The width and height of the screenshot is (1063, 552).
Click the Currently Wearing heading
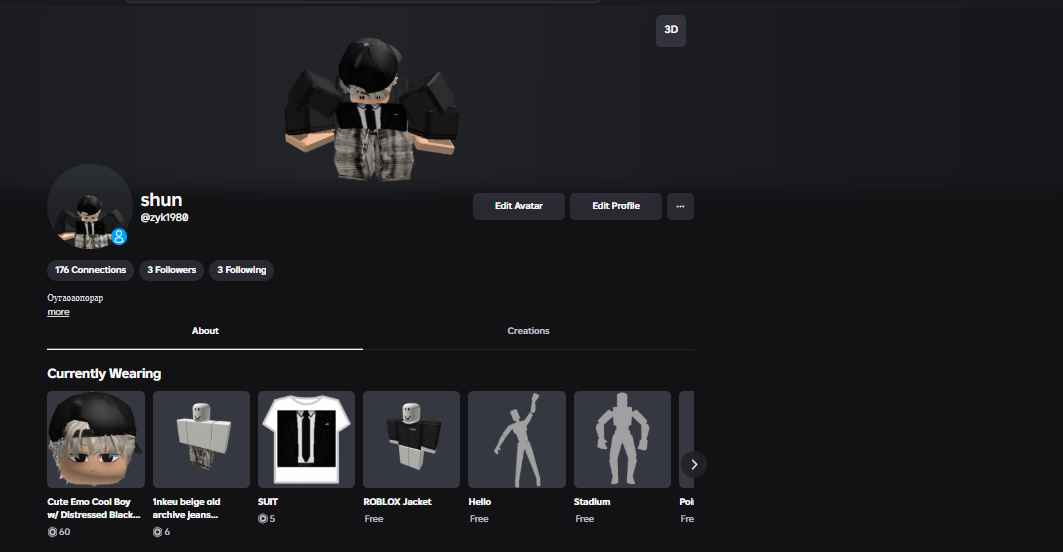tap(104, 374)
